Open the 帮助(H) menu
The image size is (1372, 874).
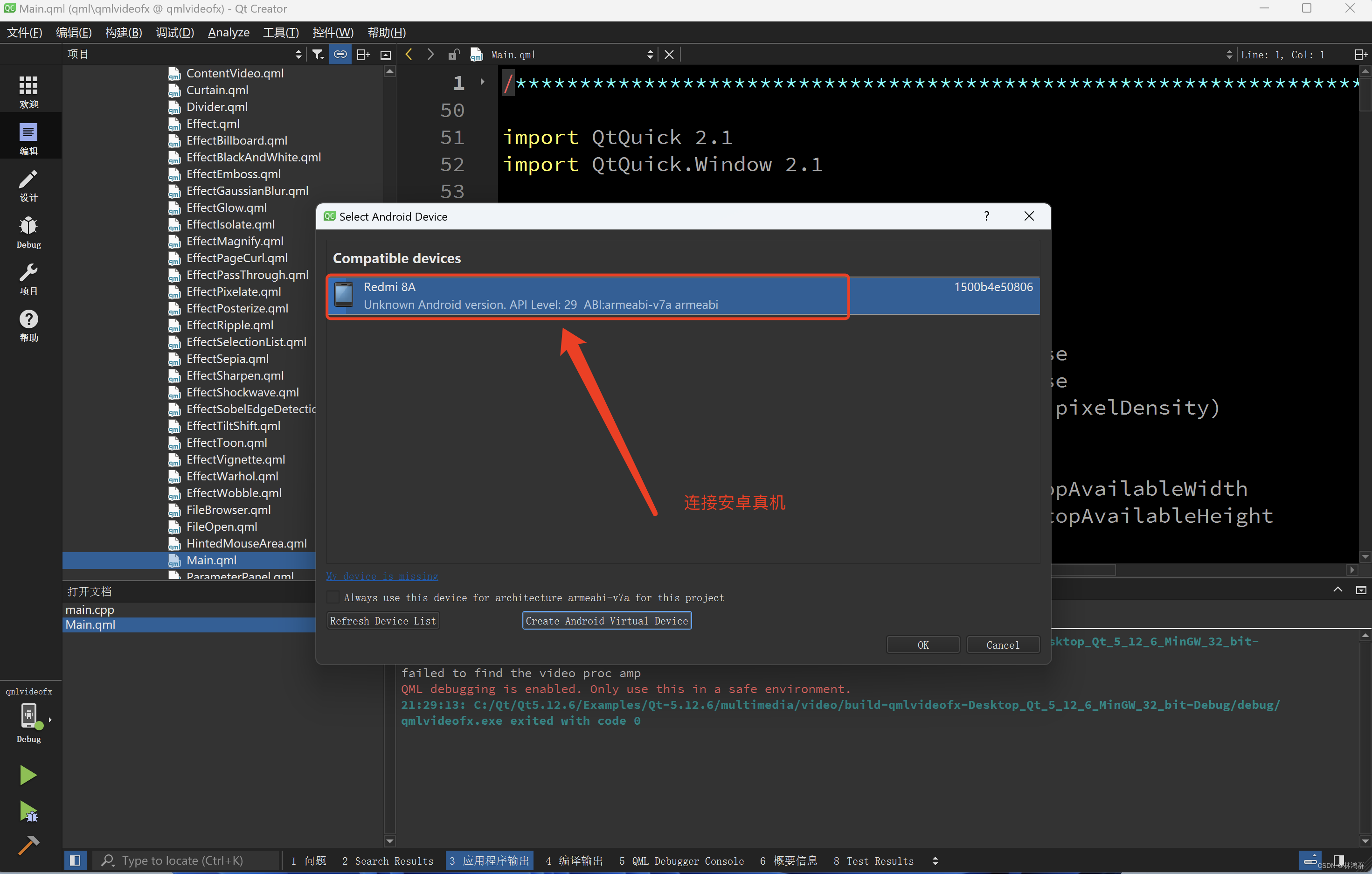387,33
